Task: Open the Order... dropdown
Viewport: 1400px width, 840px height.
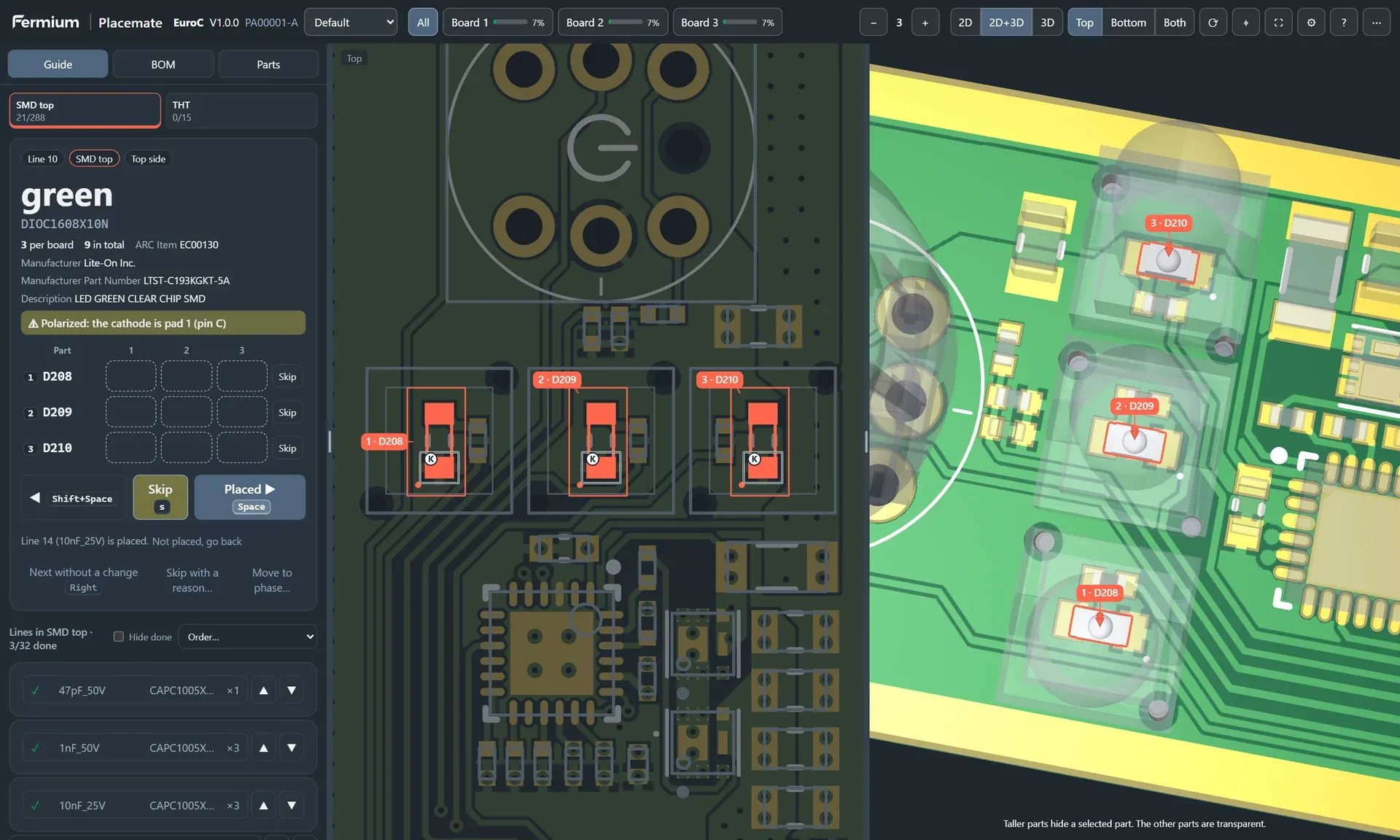Action: [247, 637]
